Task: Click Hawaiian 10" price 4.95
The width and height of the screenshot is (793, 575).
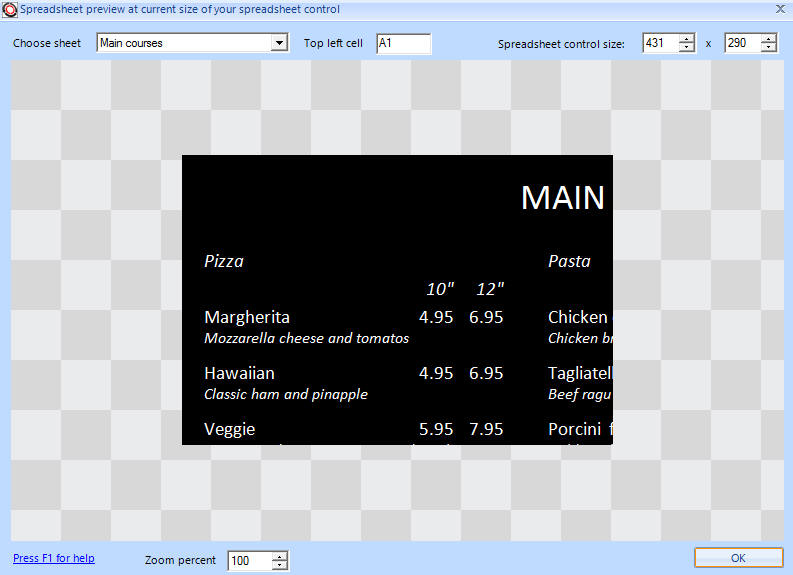Action: [x=436, y=373]
